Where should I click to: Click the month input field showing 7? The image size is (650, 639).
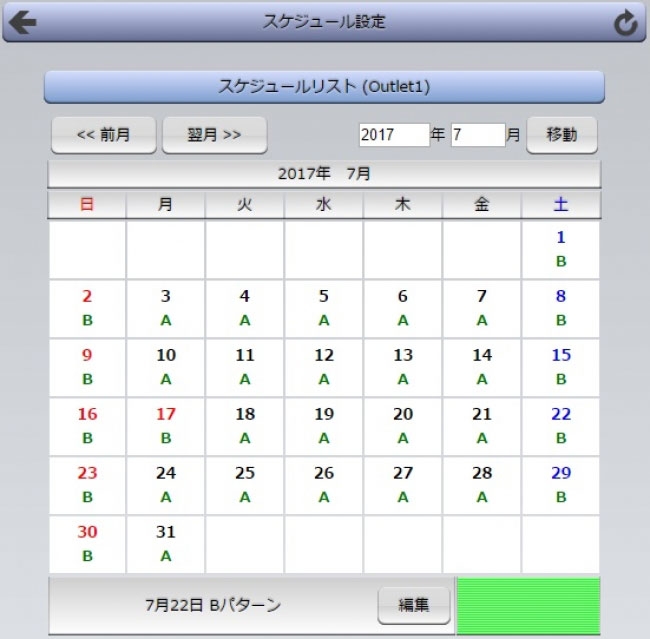(x=477, y=135)
